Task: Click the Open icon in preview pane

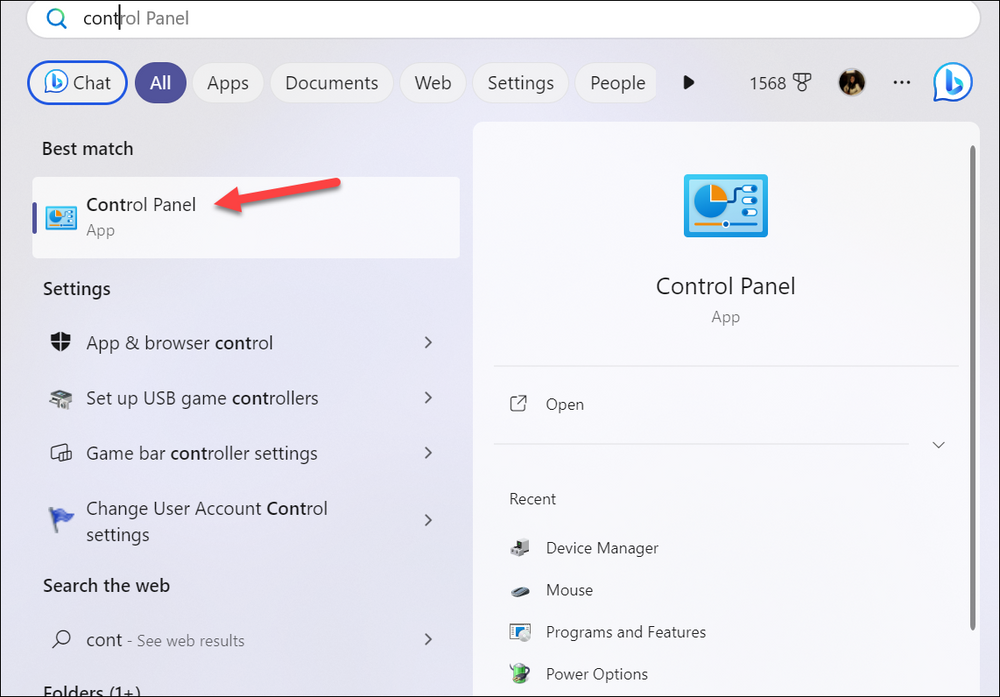Action: point(518,404)
